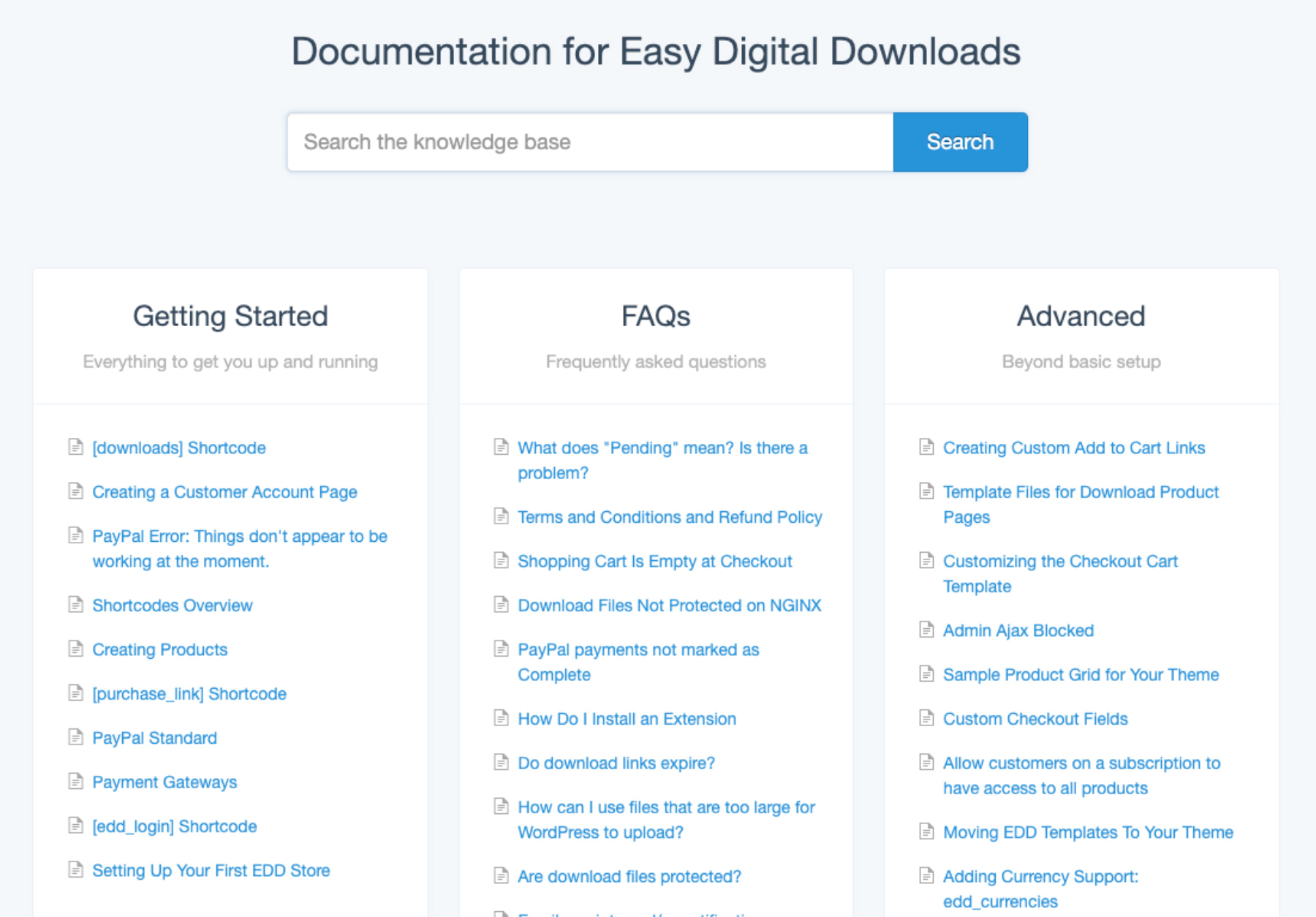Click the Search button
1316x917 pixels.
[959, 141]
